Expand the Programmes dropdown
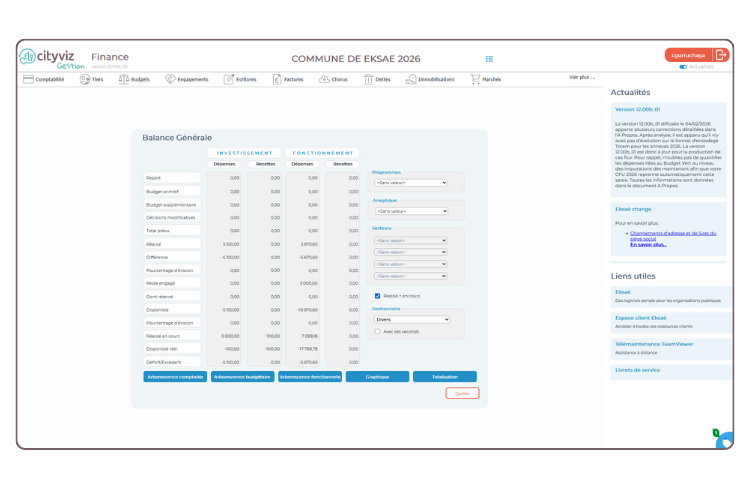 [410, 183]
